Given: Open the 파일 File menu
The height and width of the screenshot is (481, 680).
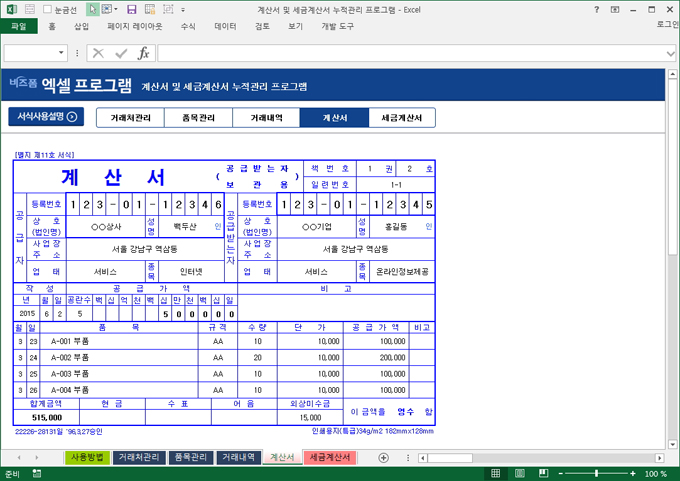Looking at the screenshot, I should [x=19, y=26].
